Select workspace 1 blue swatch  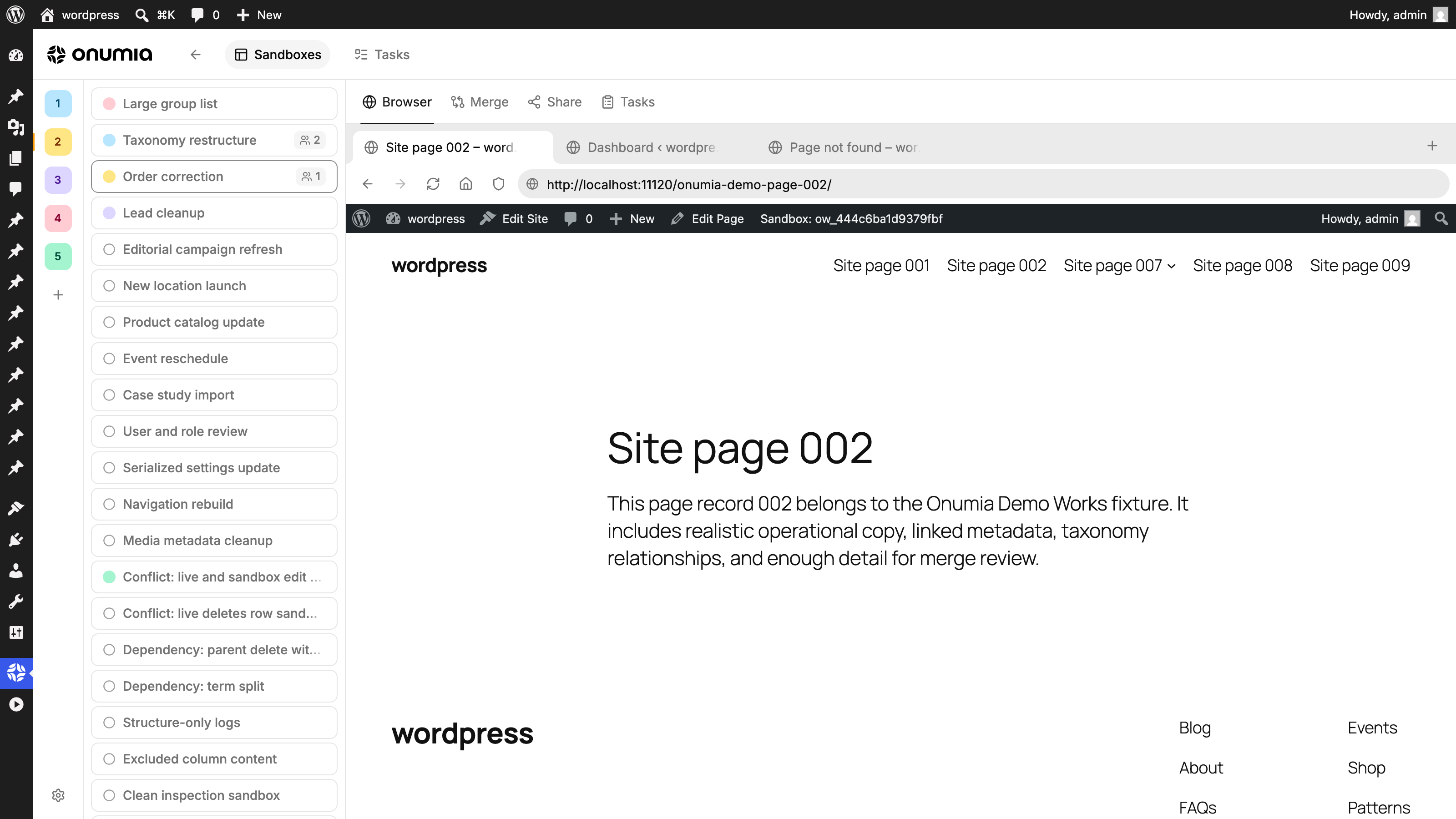click(x=58, y=103)
